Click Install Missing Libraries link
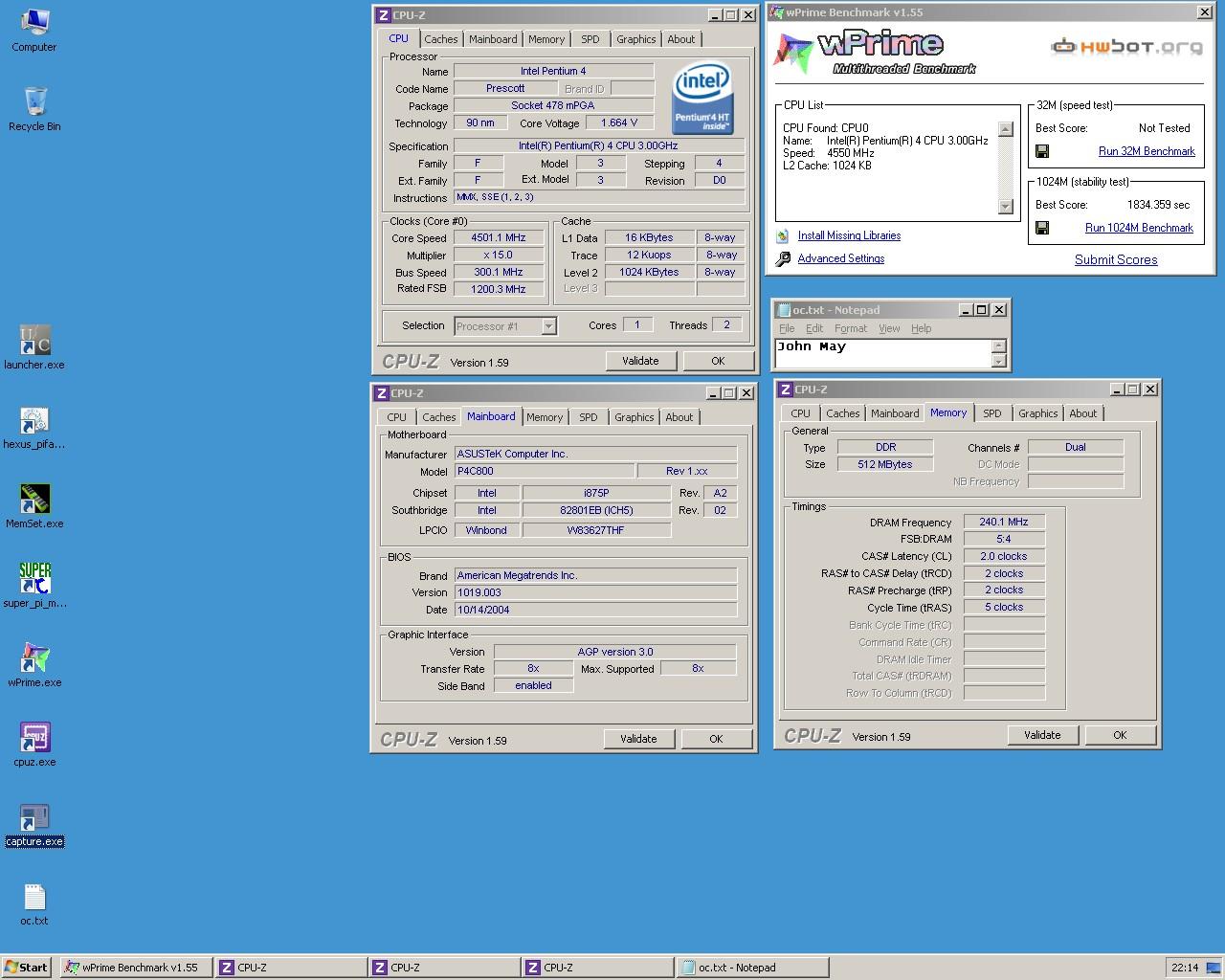Viewport: 1225px width, 980px height. pyautogui.click(x=849, y=235)
